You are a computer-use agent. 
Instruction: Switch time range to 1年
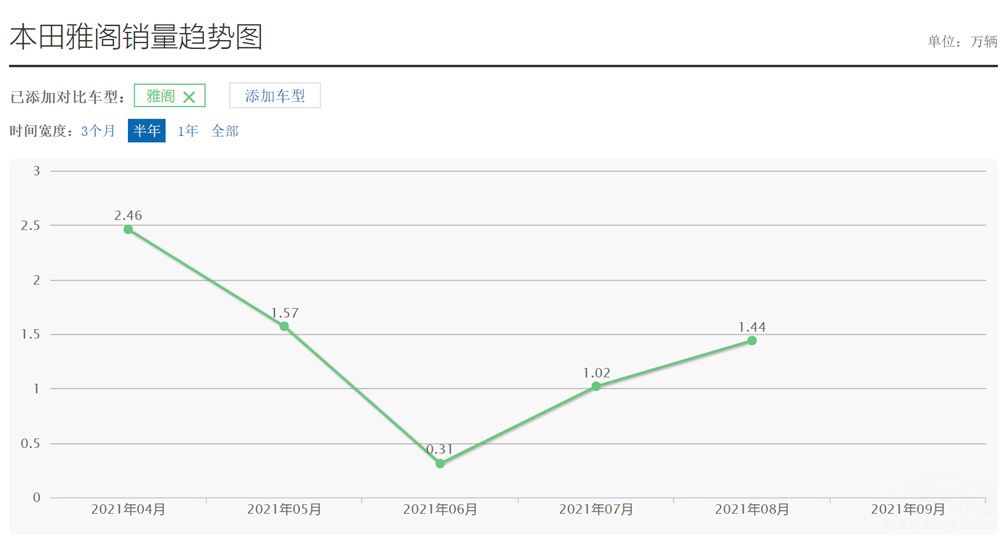coord(188,131)
